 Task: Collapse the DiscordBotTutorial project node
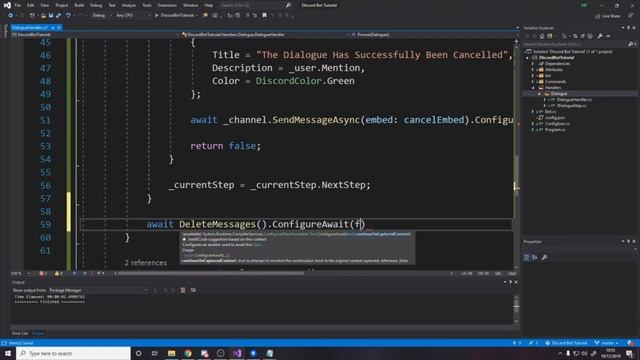[x=527, y=58]
